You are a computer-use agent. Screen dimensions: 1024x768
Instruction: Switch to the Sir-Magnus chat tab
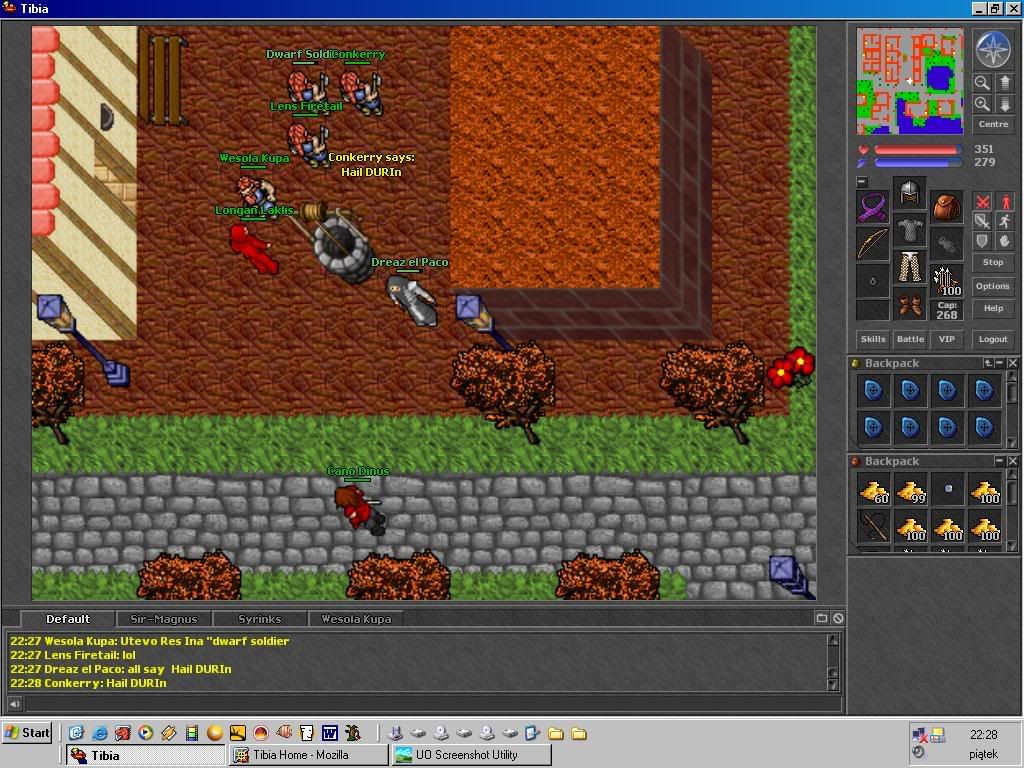pyautogui.click(x=163, y=619)
